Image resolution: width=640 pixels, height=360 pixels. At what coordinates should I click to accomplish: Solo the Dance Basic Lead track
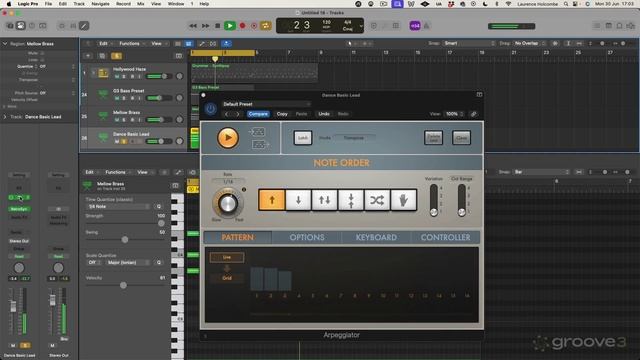[124, 142]
